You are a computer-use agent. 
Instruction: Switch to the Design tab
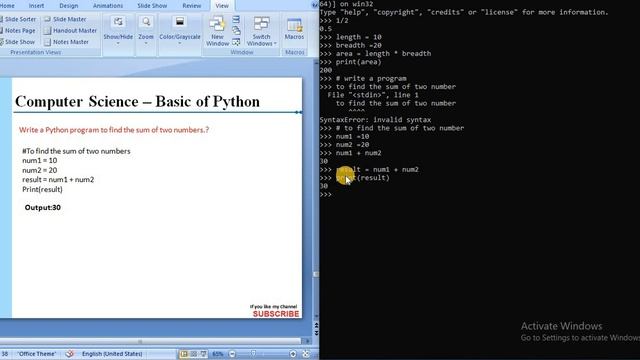tap(69, 6)
